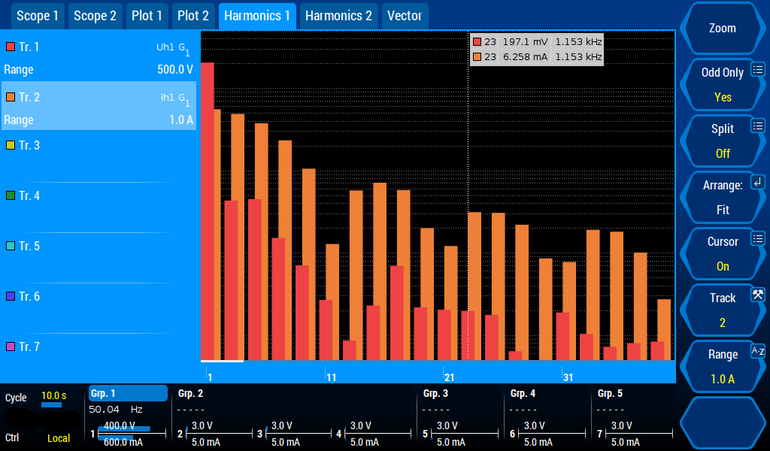770x451 pixels.
Task: Select the Grp. 3 group
Action: (436, 394)
